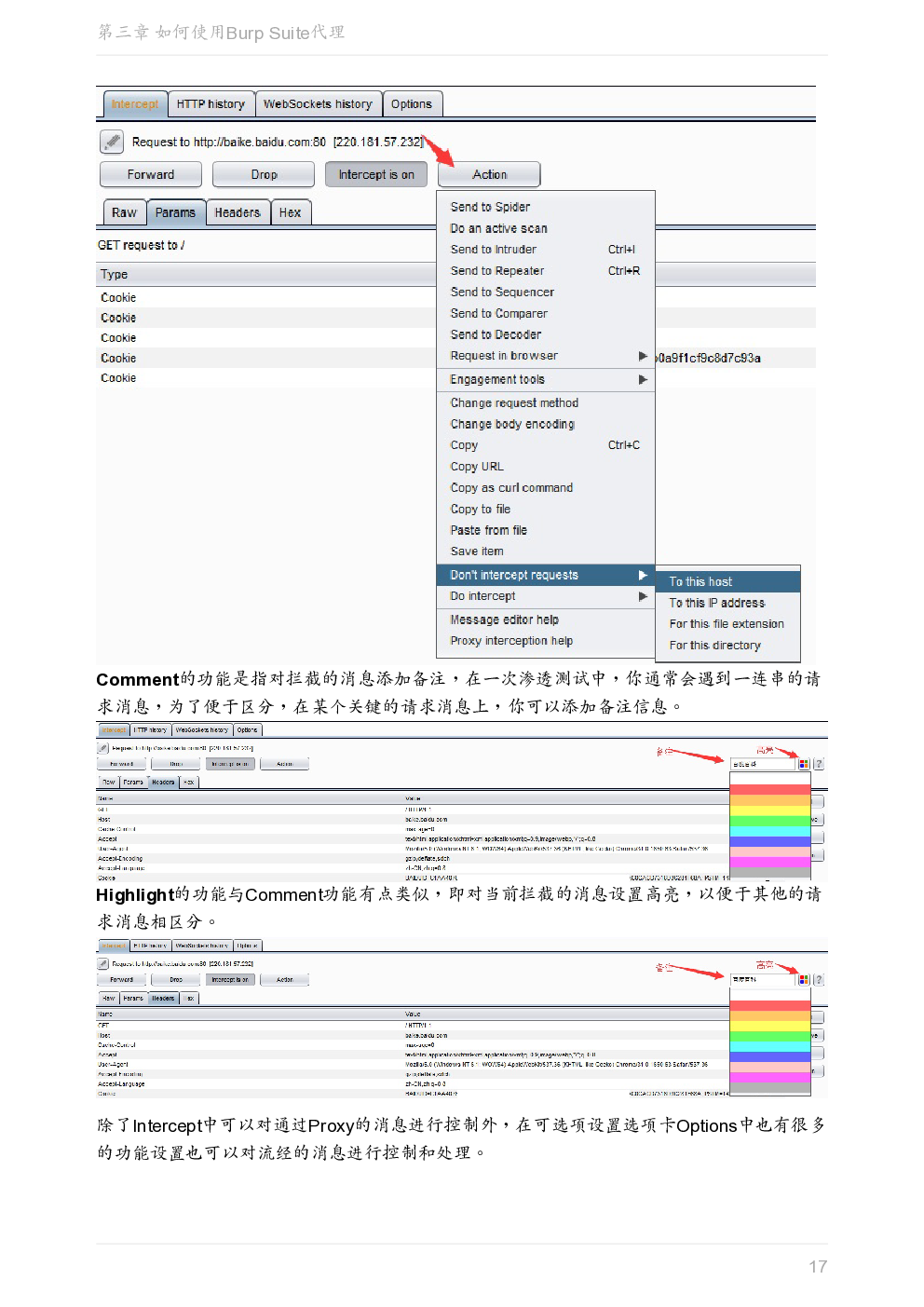This screenshot has height=1307, width=924.
Task: Click the Forward button in the large screenshot
Action: click(x=151, y=174)
